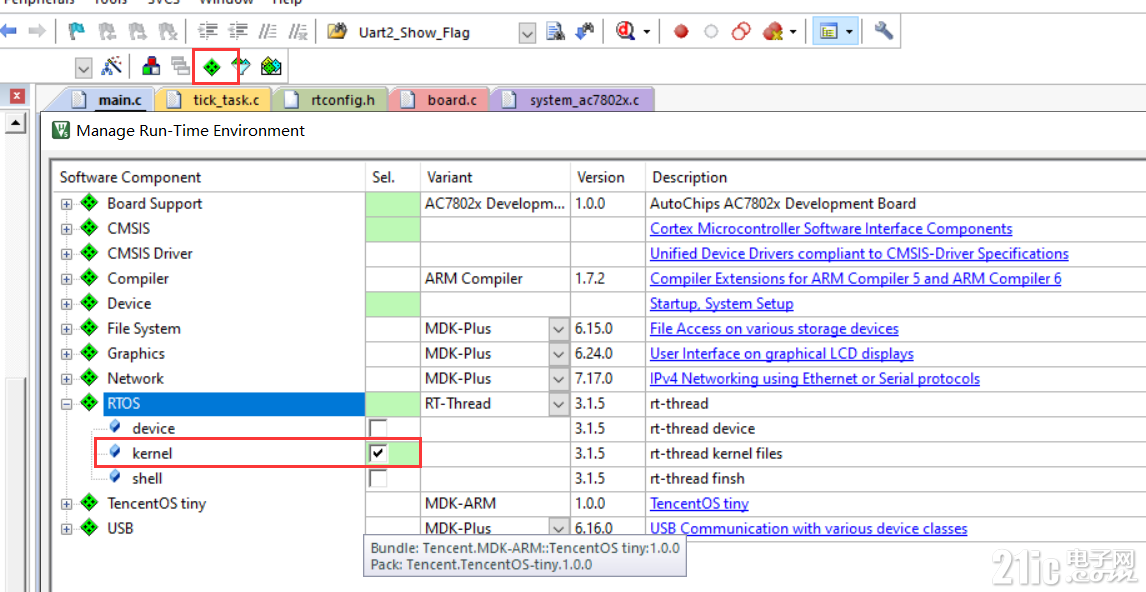The width and height of the screenshot is (1146, 592).
Task: Expand the Compiler node
Action: 67,279
